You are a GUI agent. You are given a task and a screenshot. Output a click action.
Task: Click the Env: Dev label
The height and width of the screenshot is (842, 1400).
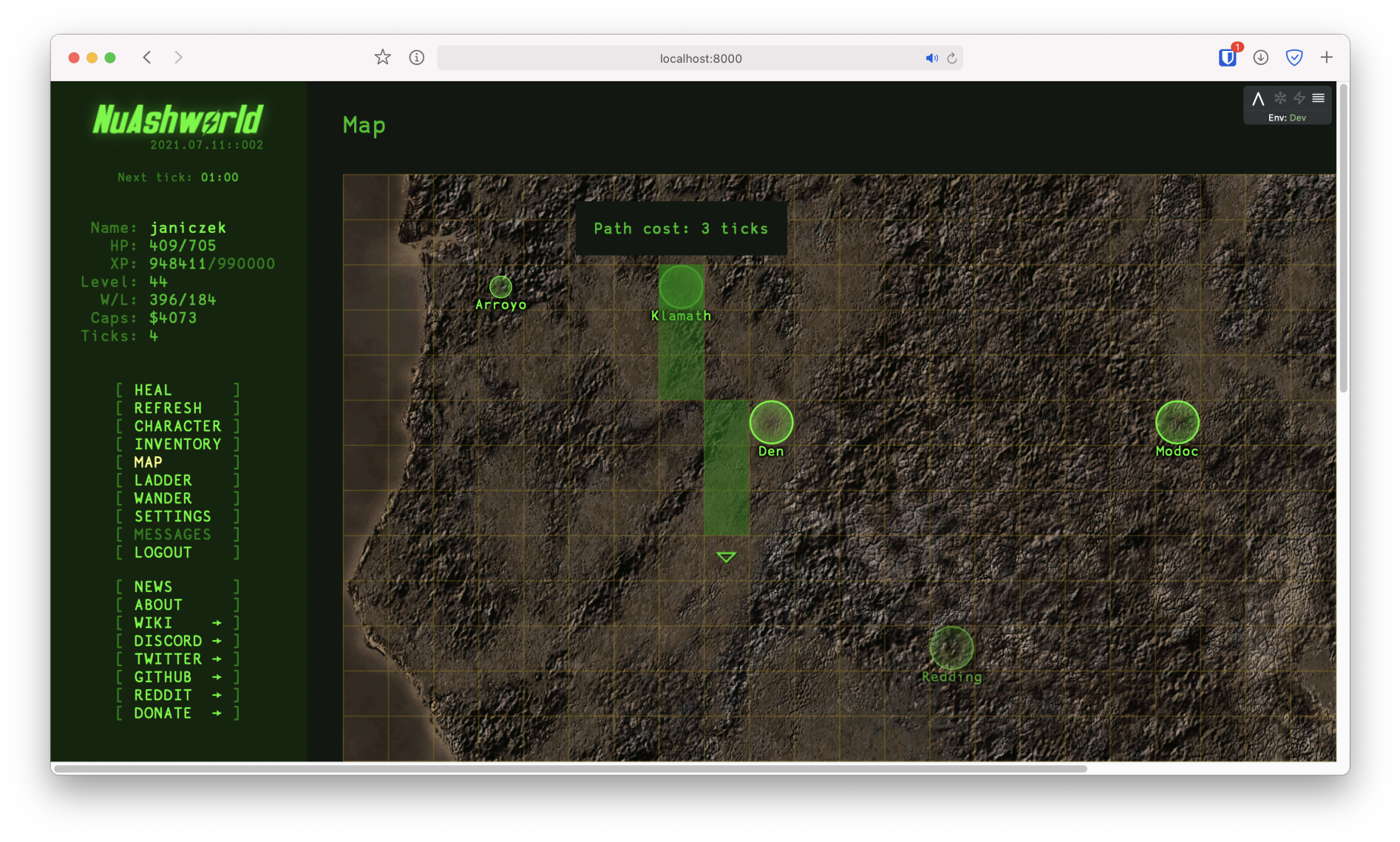(1287, 118)
